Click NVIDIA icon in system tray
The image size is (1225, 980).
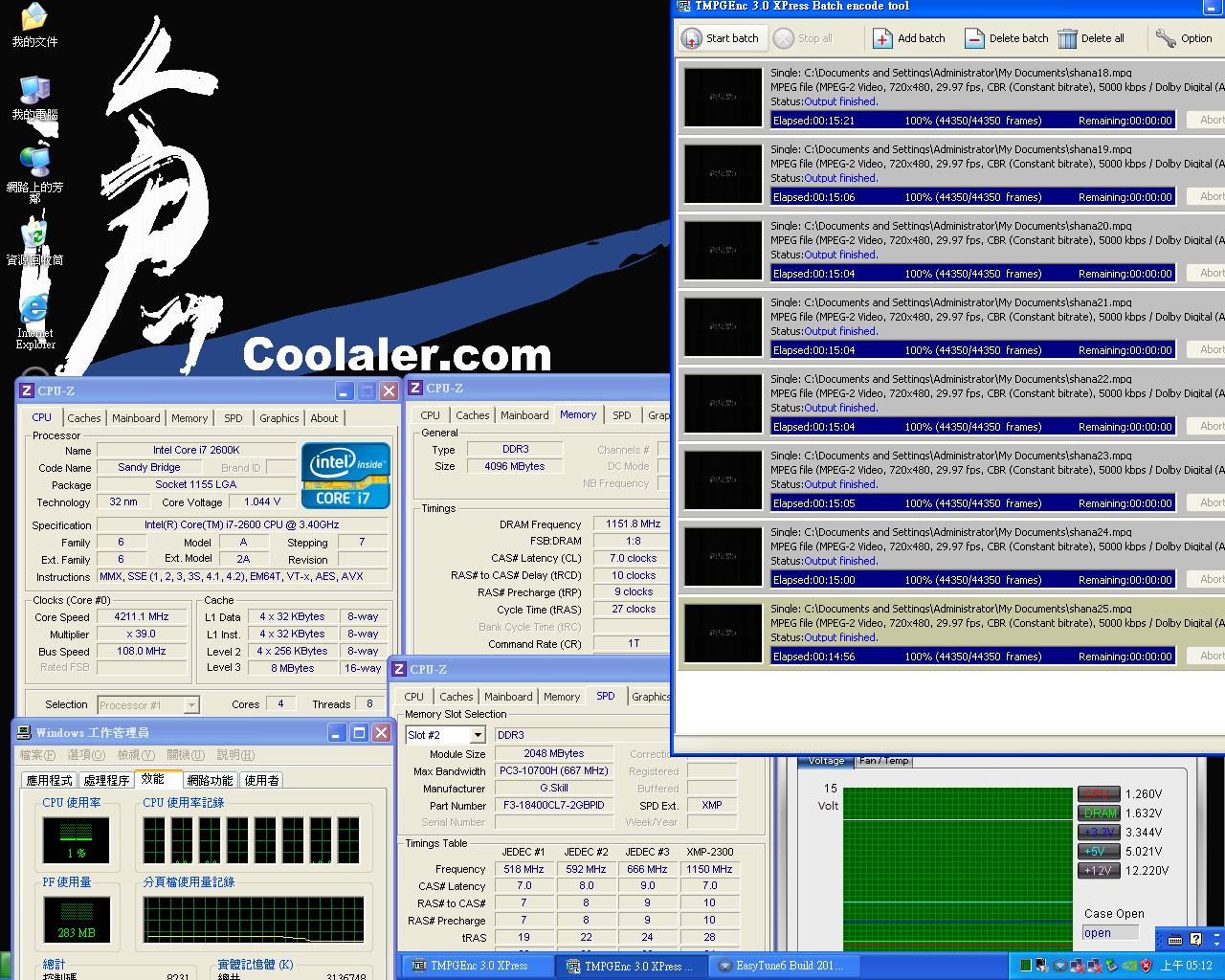pyautogui.click(x=1129, y=966)
